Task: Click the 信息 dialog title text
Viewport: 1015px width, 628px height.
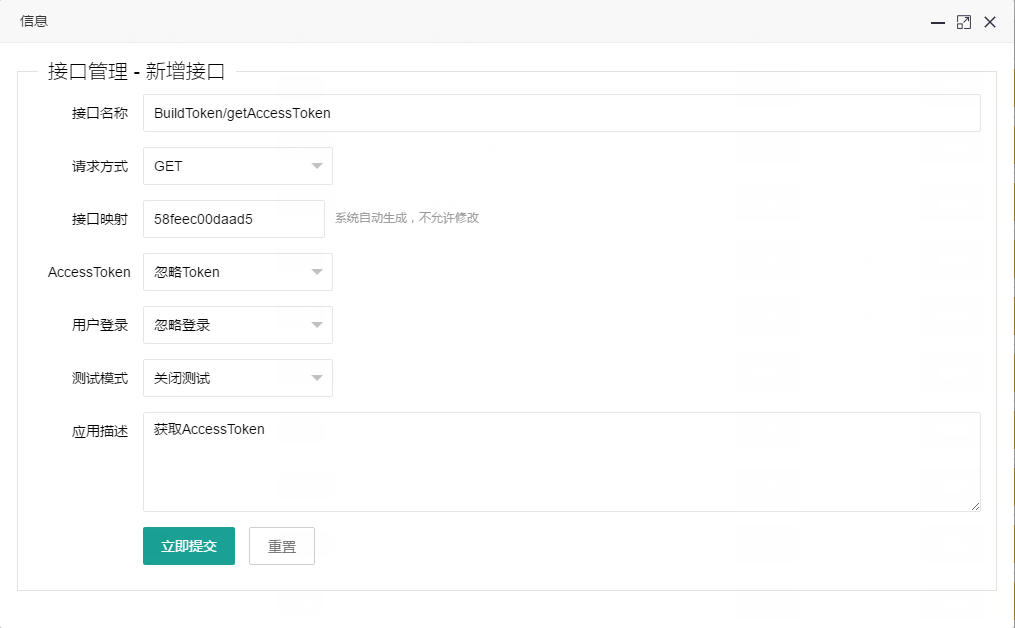Action: tap(34, 21)
